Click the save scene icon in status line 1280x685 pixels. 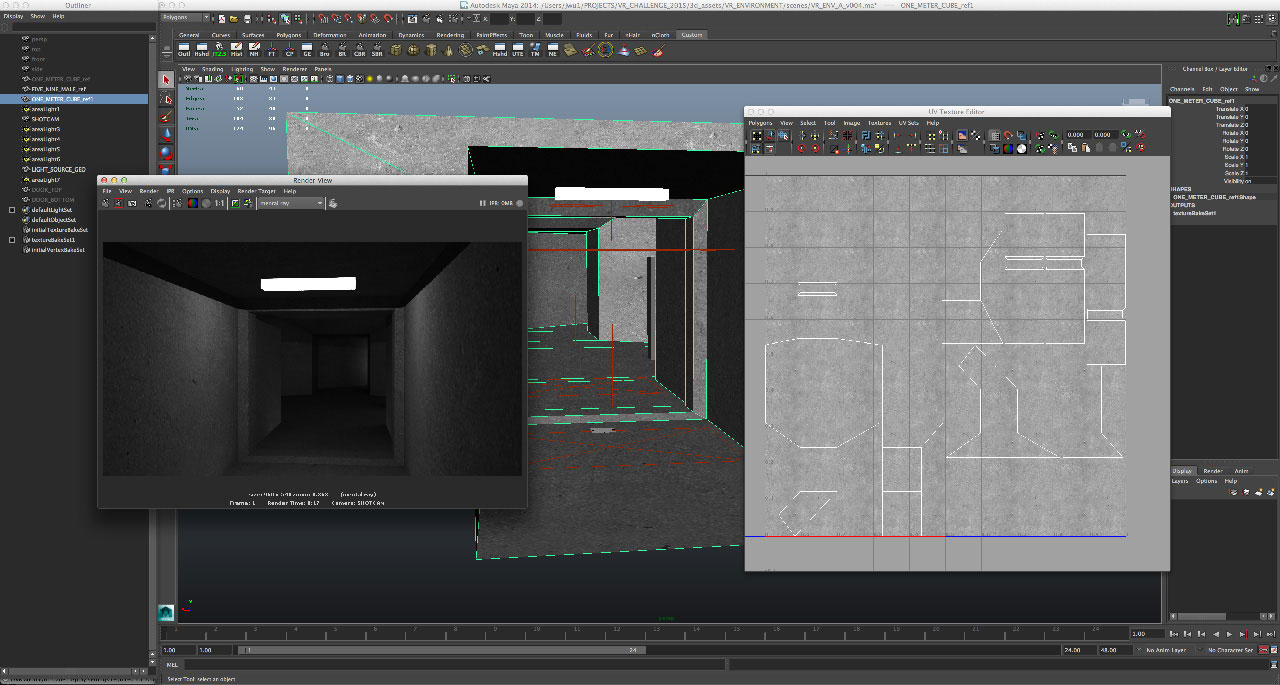tap(245, 18)
